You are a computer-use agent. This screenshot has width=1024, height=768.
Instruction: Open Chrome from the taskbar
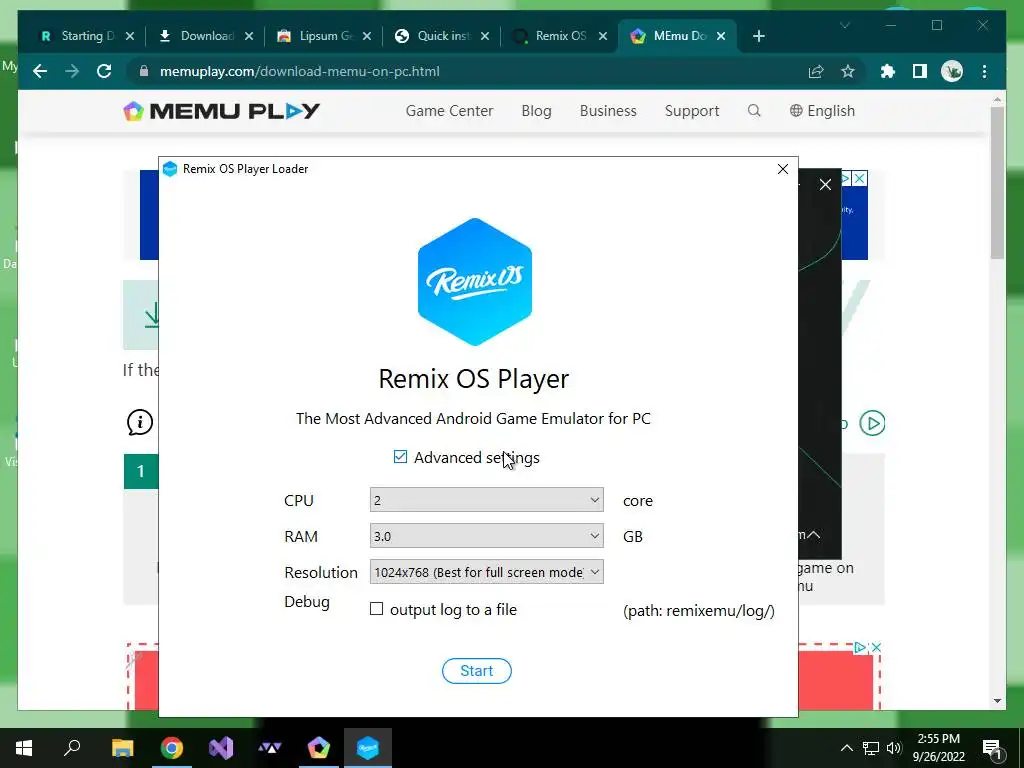pyautogui.click(x=172, y=748)
